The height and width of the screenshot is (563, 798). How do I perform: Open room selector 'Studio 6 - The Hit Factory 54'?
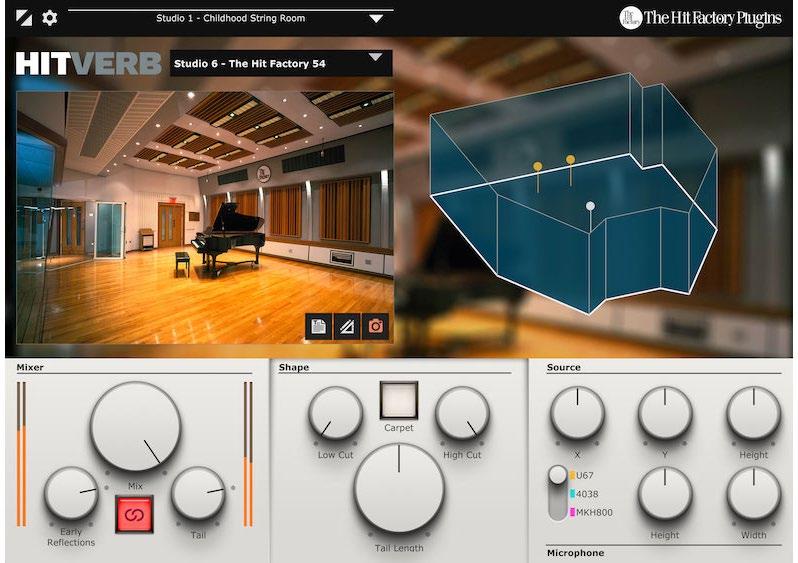(x=281, y=63)
